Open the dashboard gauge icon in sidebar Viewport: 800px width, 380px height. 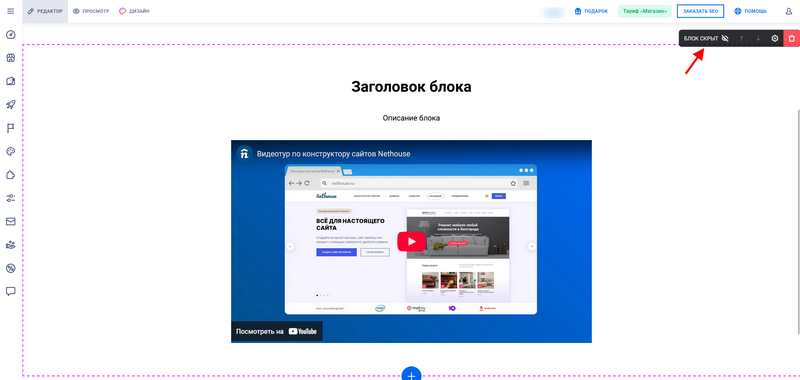point(11,35)
